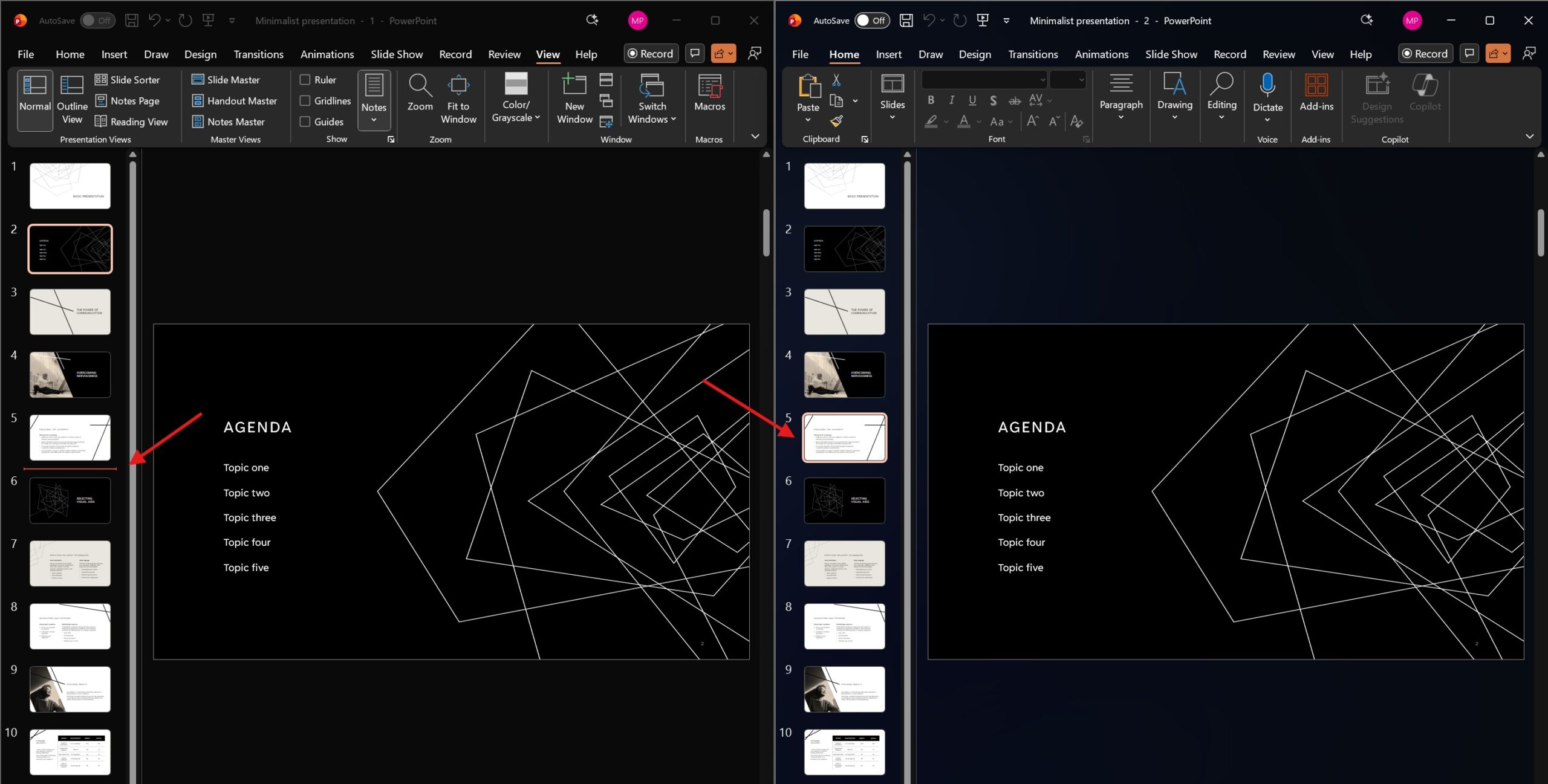Viewport: 1548px width, 784px height.
Task: Expand the Paste options dropdown
Action: click(x=808, y=120)
